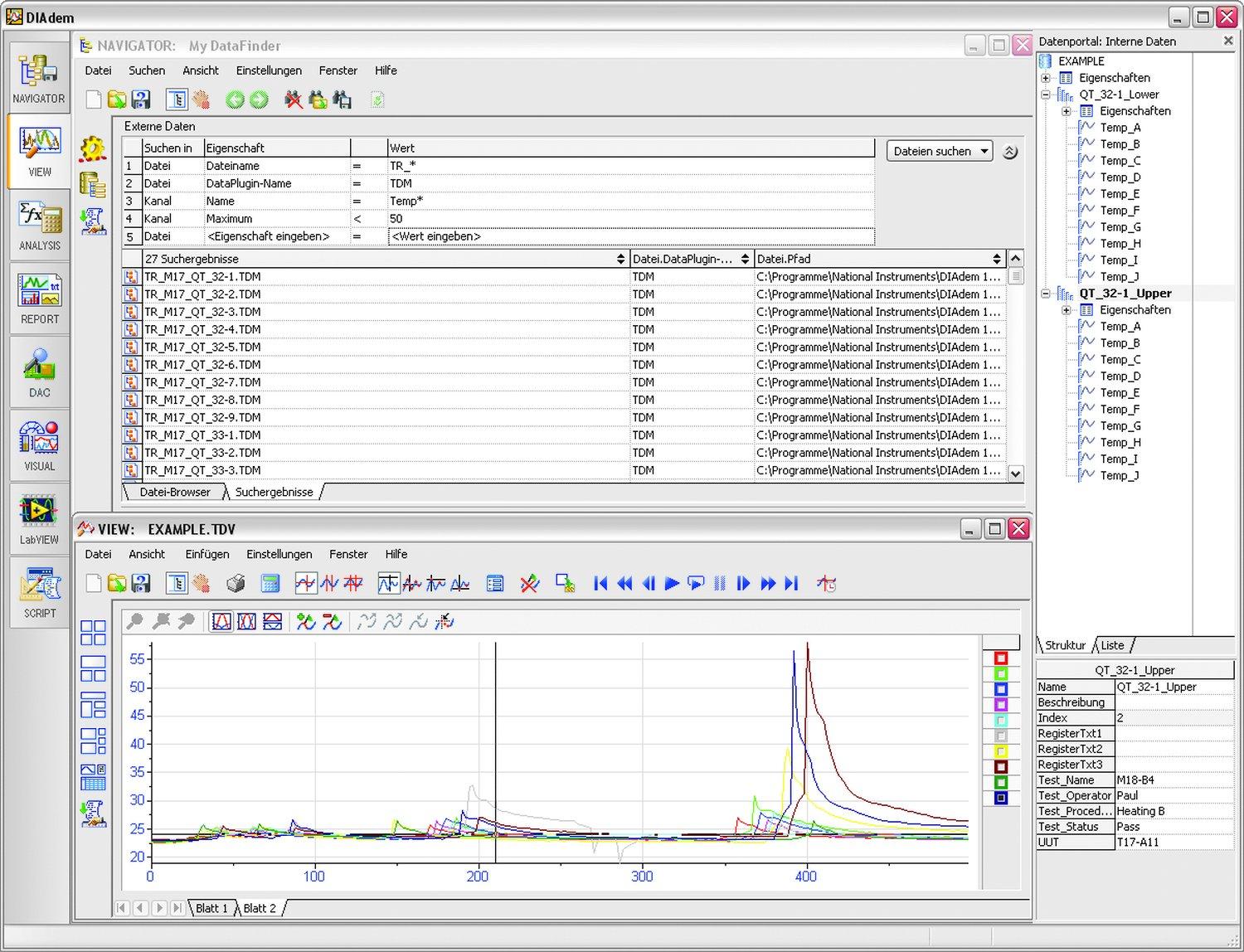Select the VISUAL module icon
Screen dimensions: 1244x952
point(40,445)
